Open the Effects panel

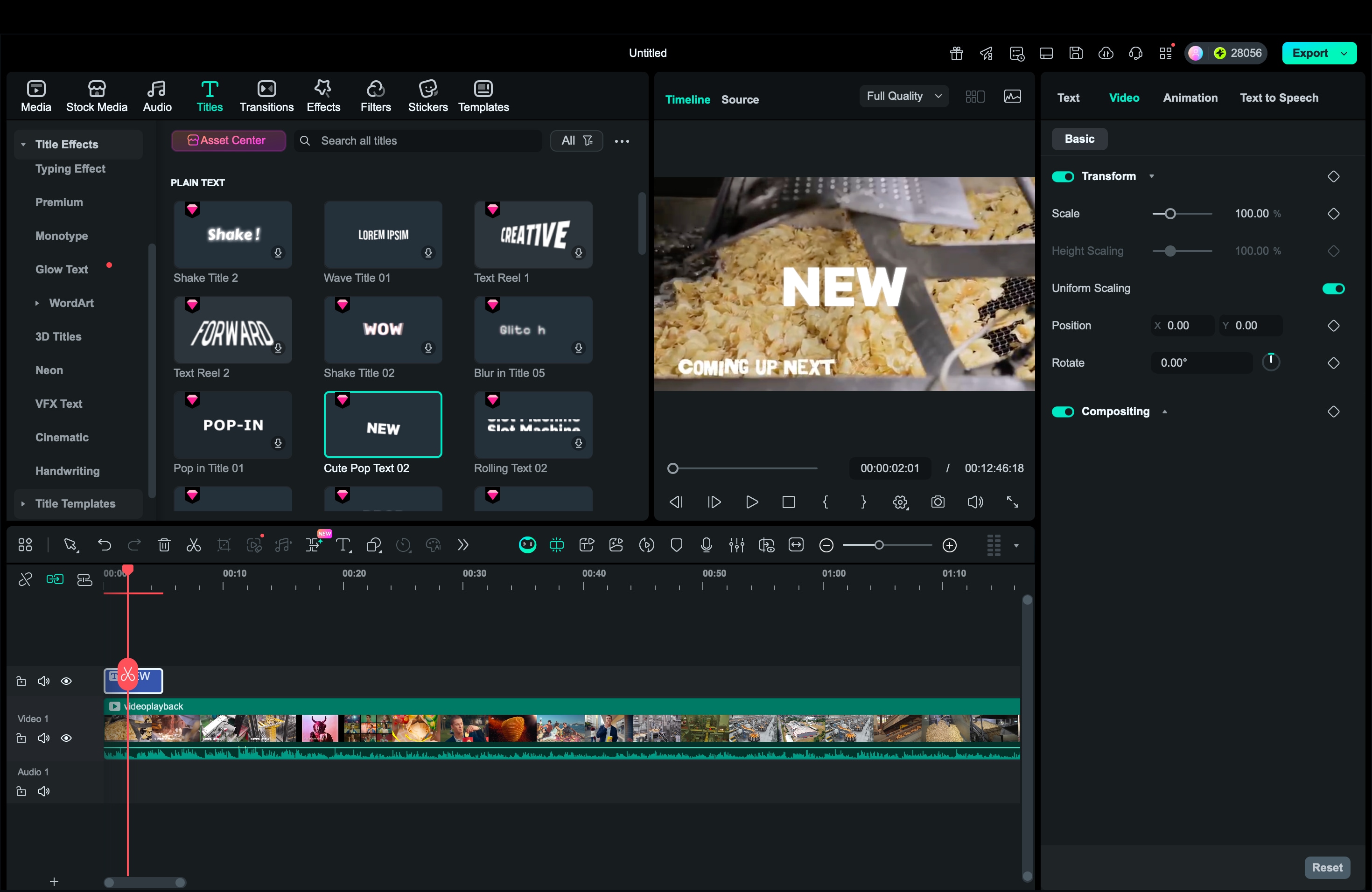323,96
